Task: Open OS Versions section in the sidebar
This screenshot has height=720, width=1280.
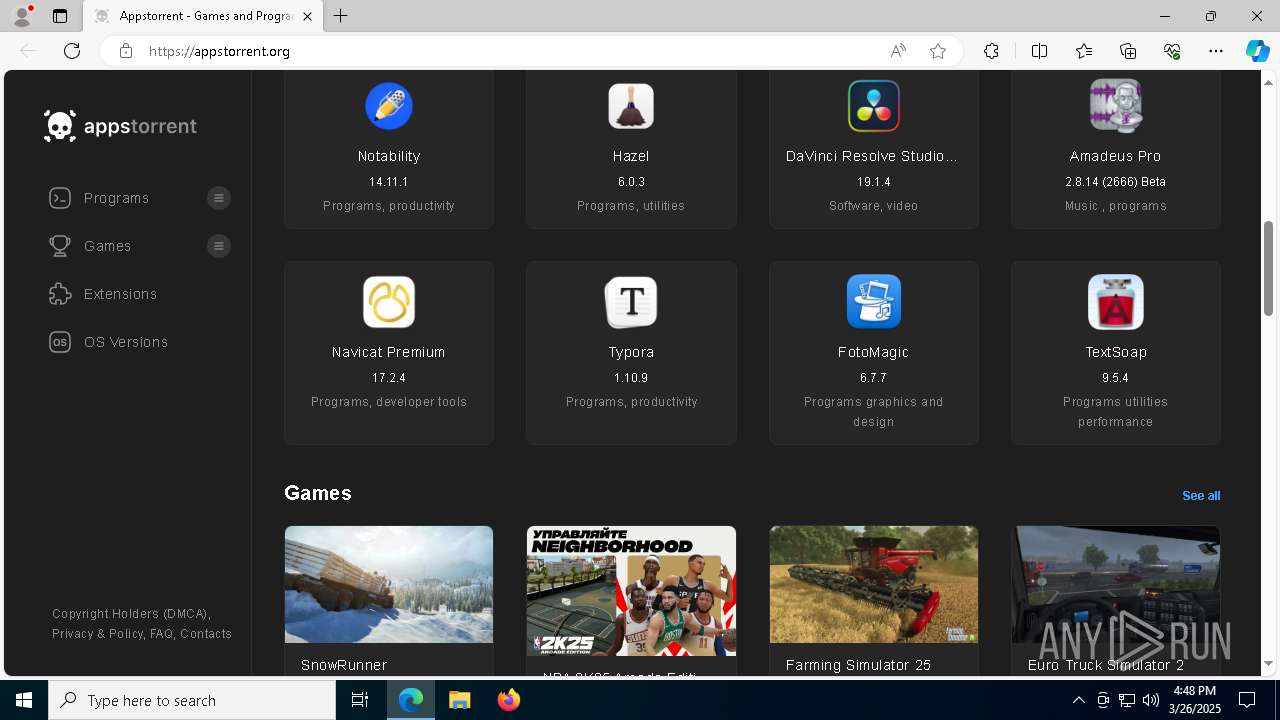Action: [126, 342]
